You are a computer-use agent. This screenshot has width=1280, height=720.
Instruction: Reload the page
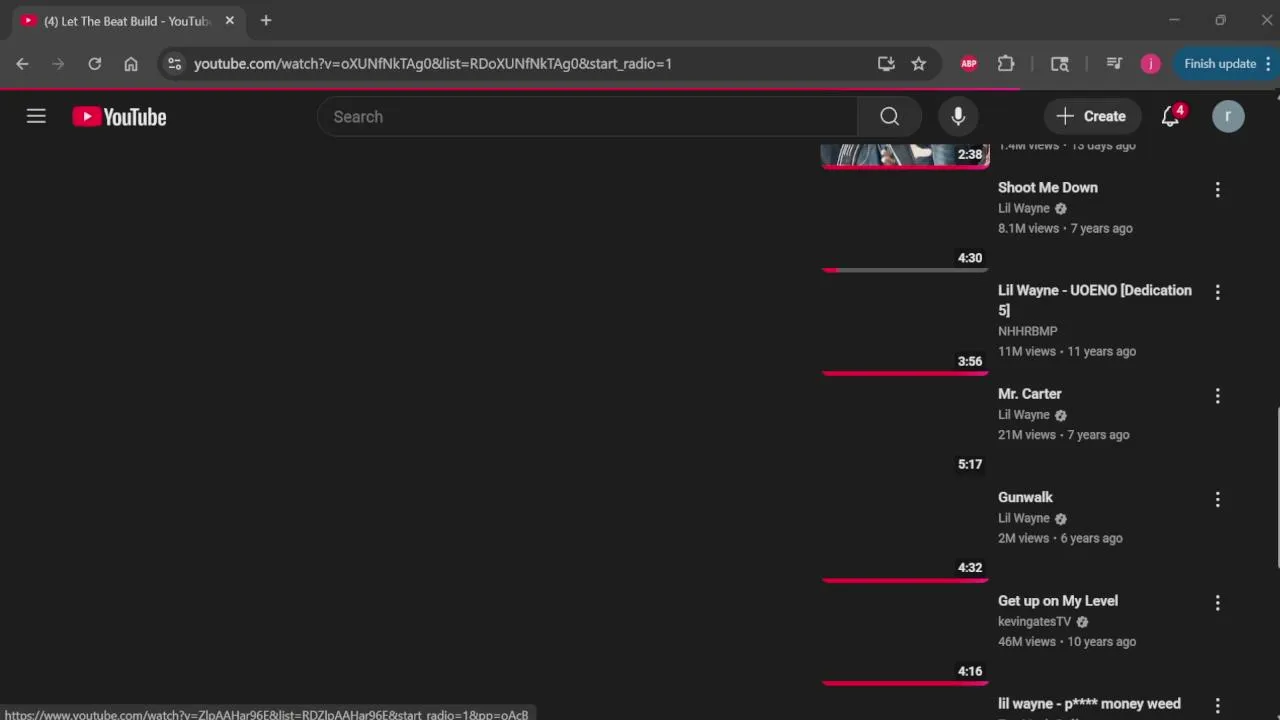click(94, 64)
